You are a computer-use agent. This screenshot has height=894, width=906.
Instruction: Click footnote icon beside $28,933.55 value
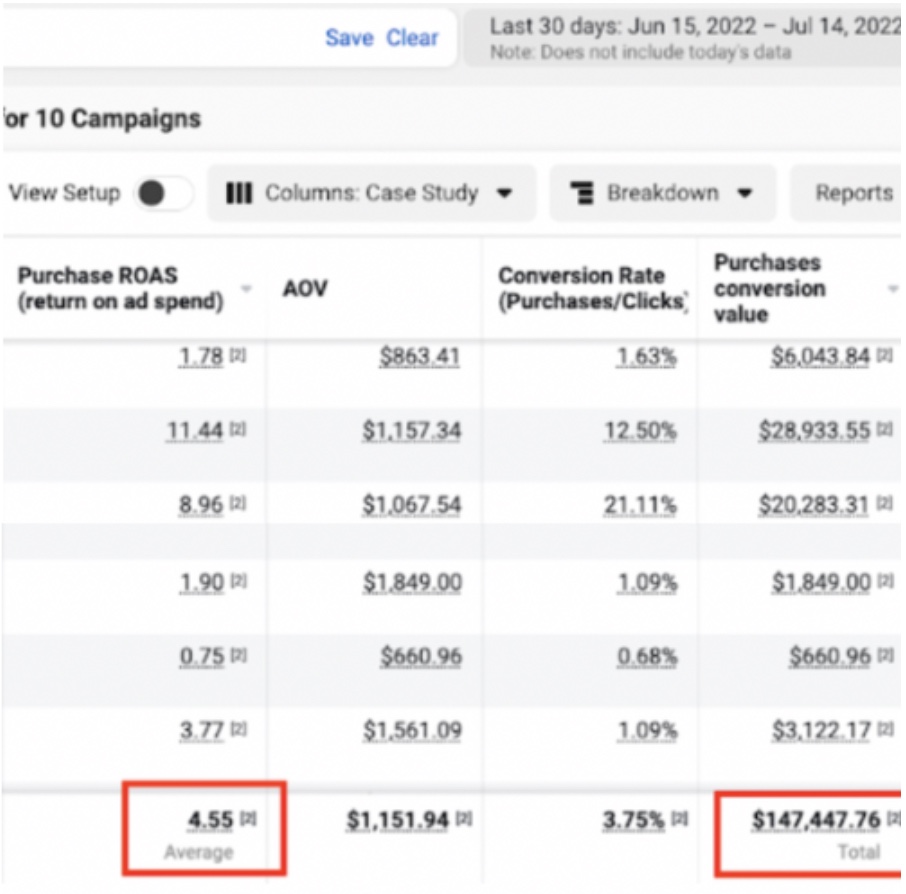[883, 431]
